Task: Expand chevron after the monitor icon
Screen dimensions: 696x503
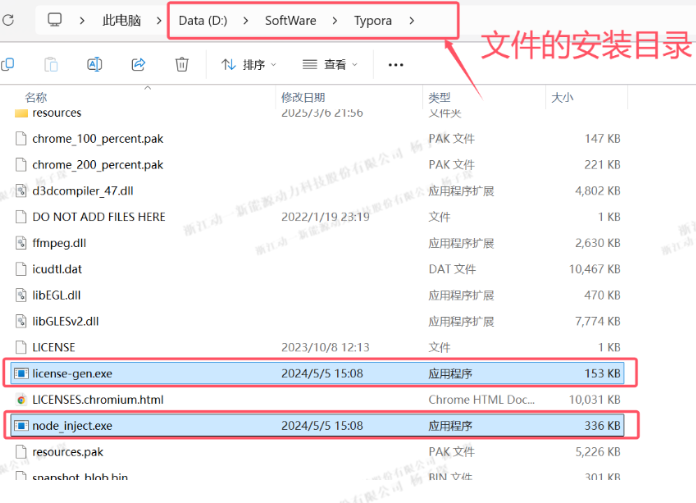Action: pos(82,20)
